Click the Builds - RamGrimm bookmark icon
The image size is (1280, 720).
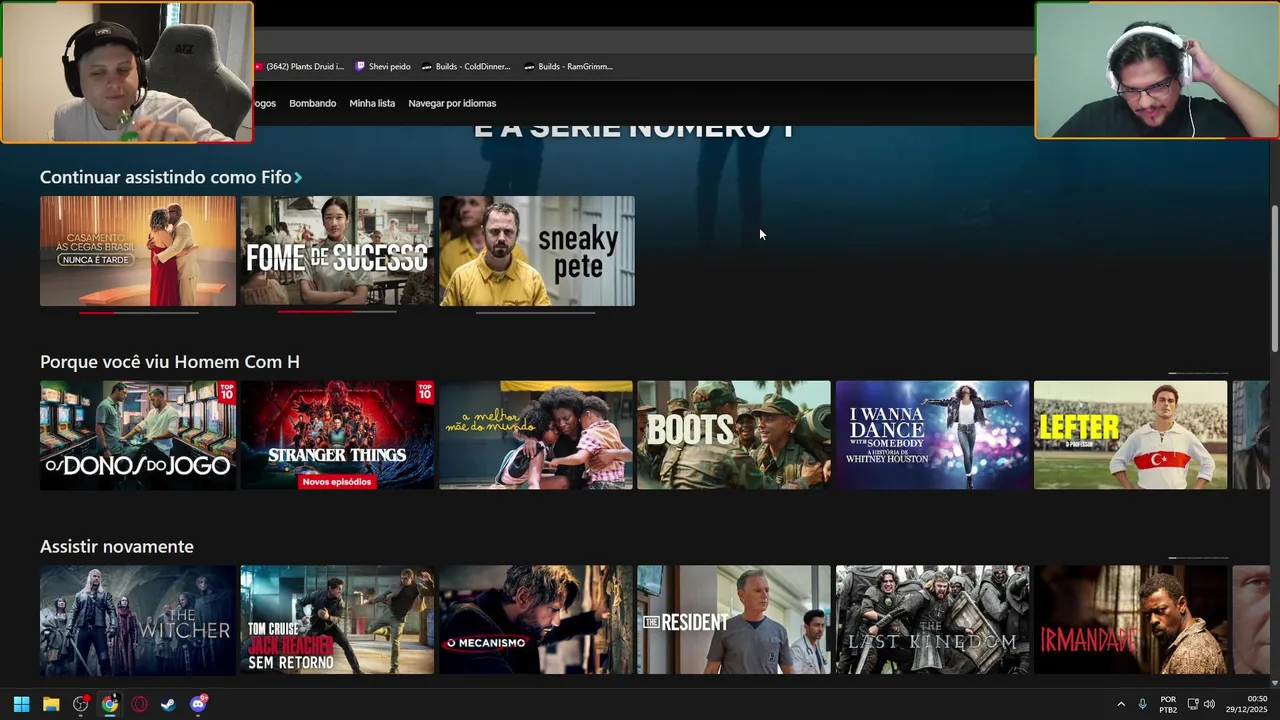(530, 67)
